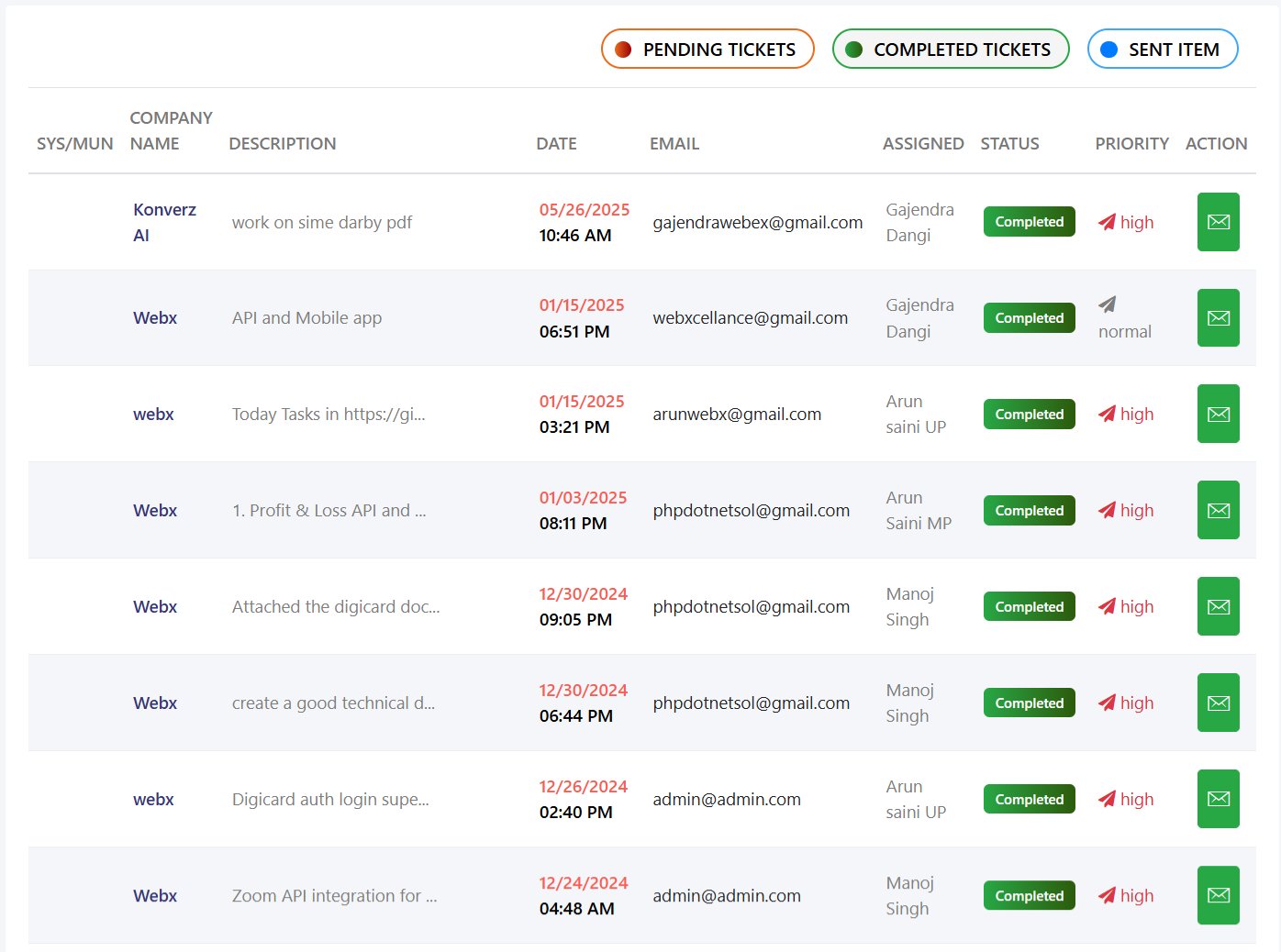Click the Date column header

coord(556,144)
